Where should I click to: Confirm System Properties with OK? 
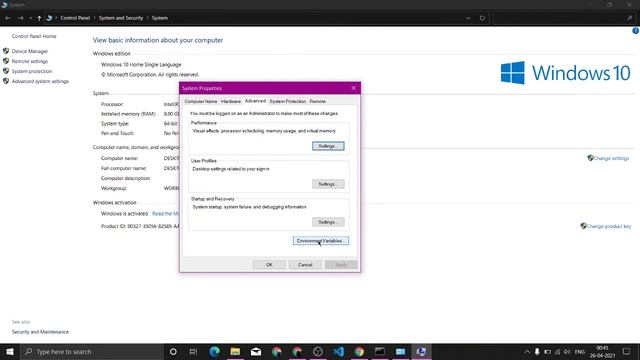(269, 264)
